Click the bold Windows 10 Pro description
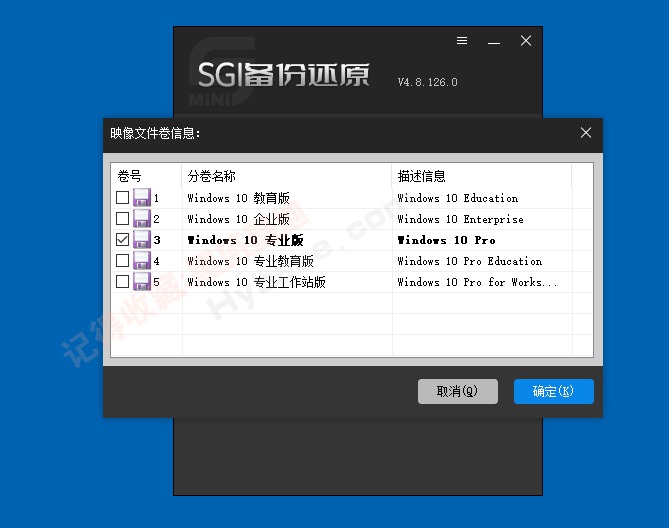The height and width of the screenshot is (528, 669). (x=446, y=240)
